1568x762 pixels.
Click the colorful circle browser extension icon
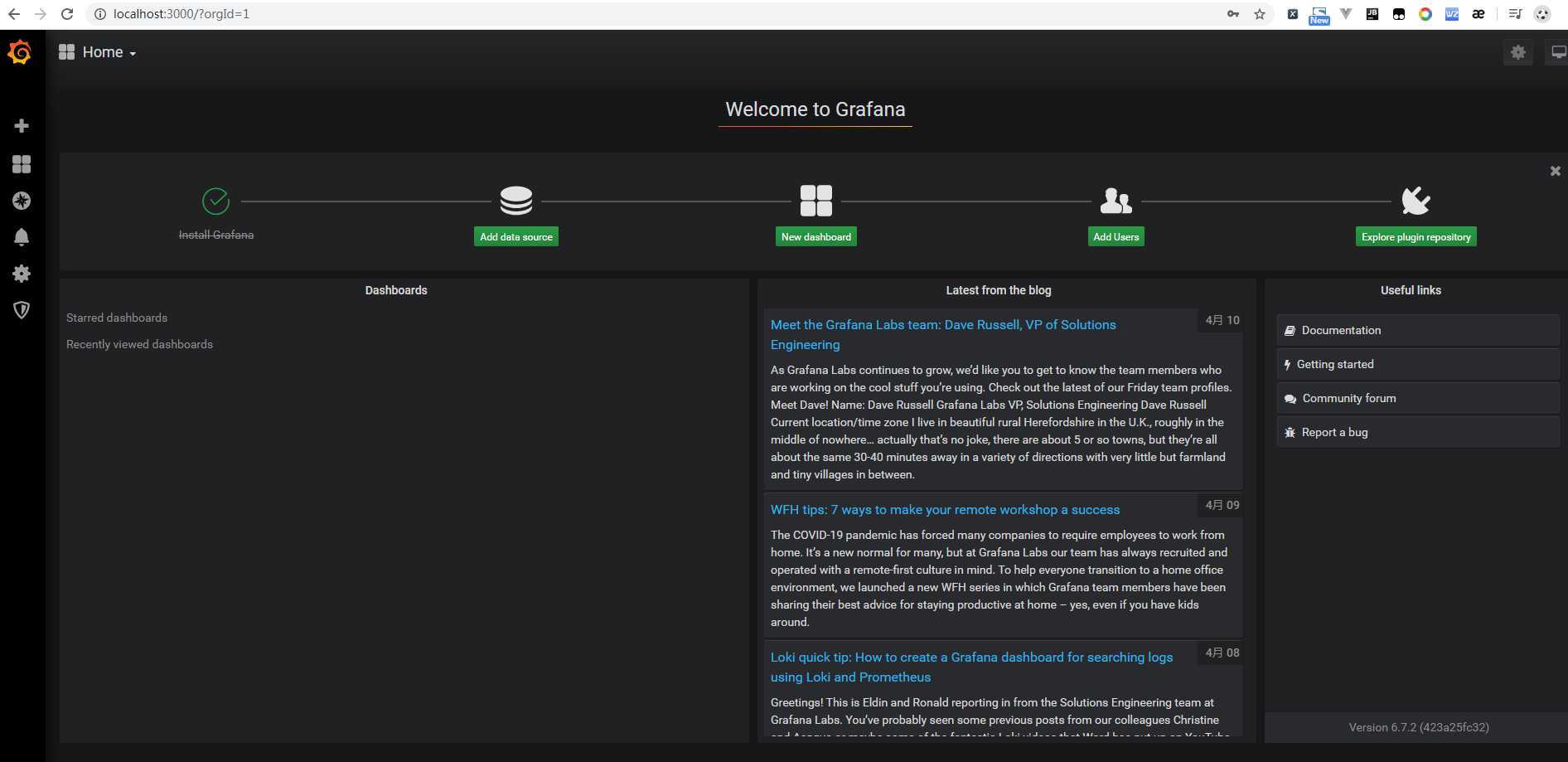tap(1425, 14)
